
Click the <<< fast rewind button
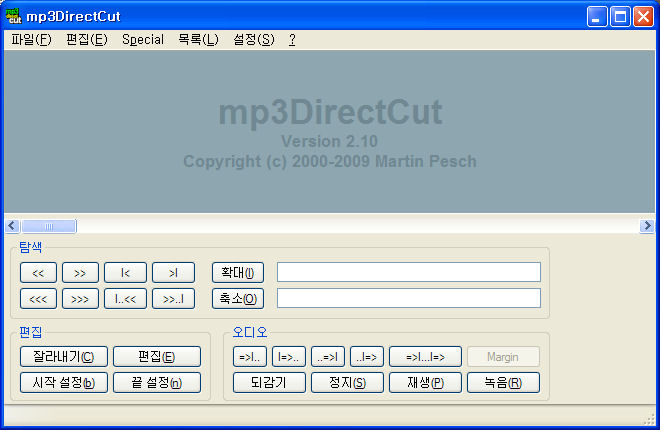click(x=38, y=299)
